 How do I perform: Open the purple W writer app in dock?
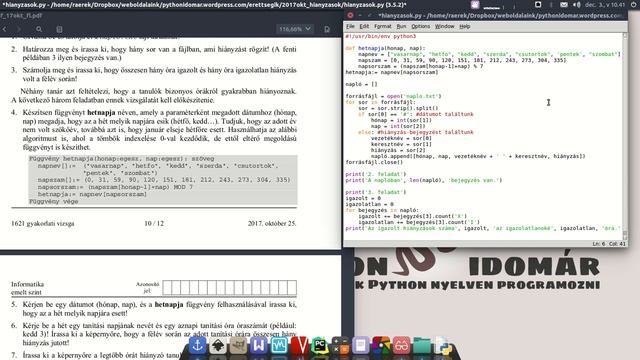point(259,346)
